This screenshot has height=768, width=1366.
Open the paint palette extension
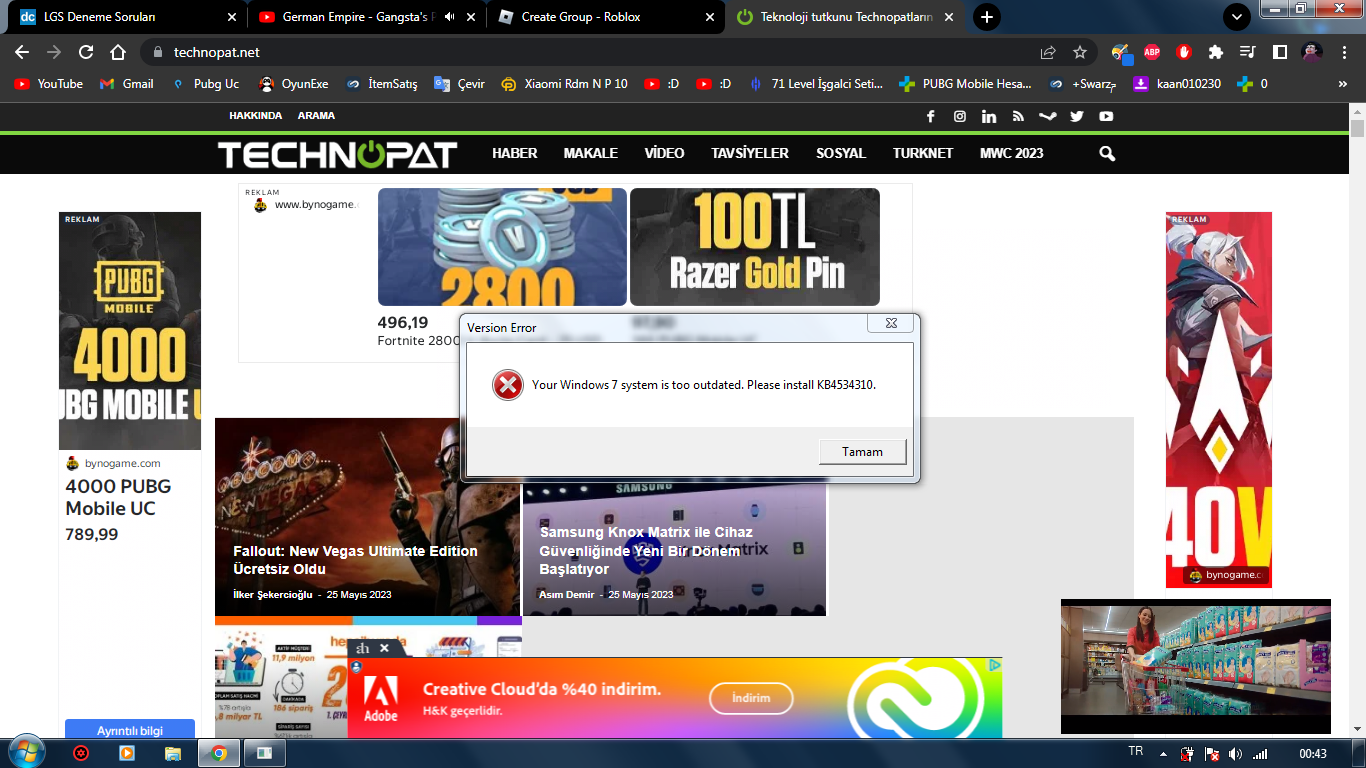(x=1121, y=52)
